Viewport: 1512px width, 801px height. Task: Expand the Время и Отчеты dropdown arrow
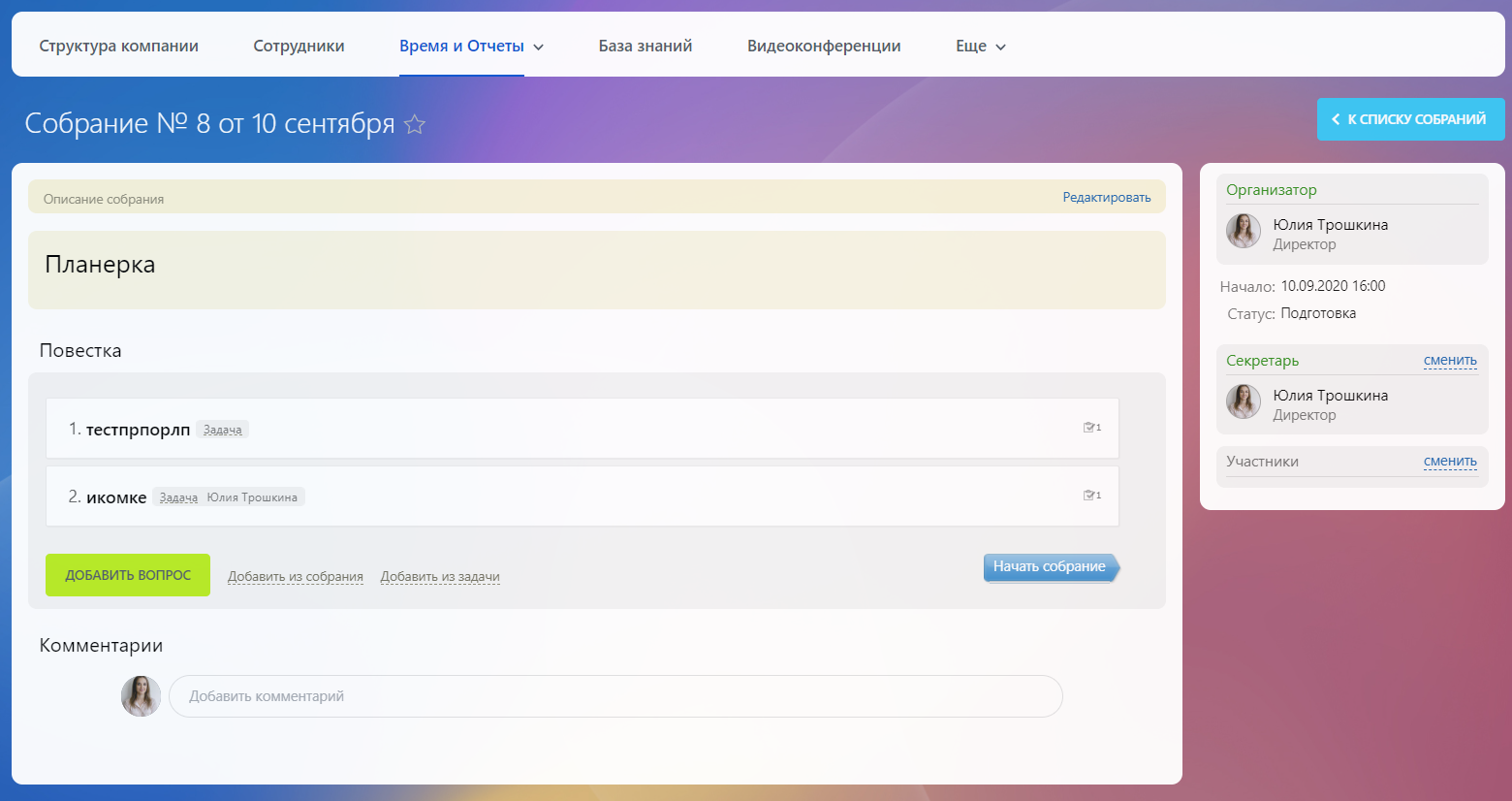tap(539, 47)
